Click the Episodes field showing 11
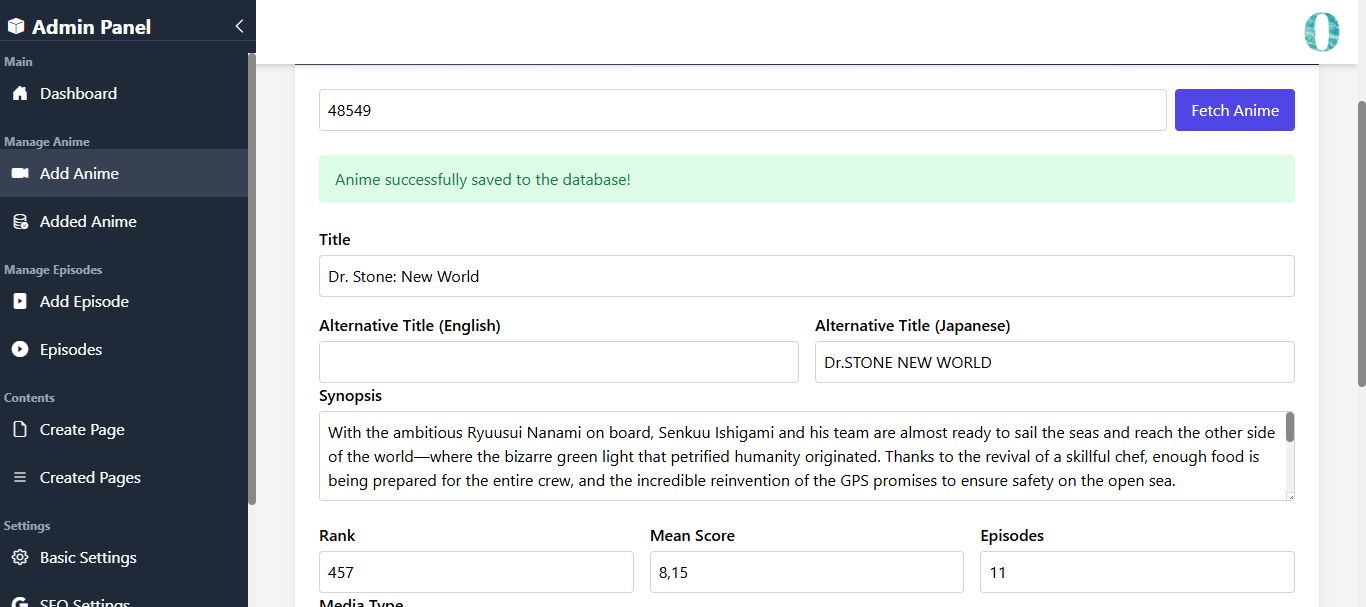Viewport: 1366px width, 607px height. coord(1137,572)
